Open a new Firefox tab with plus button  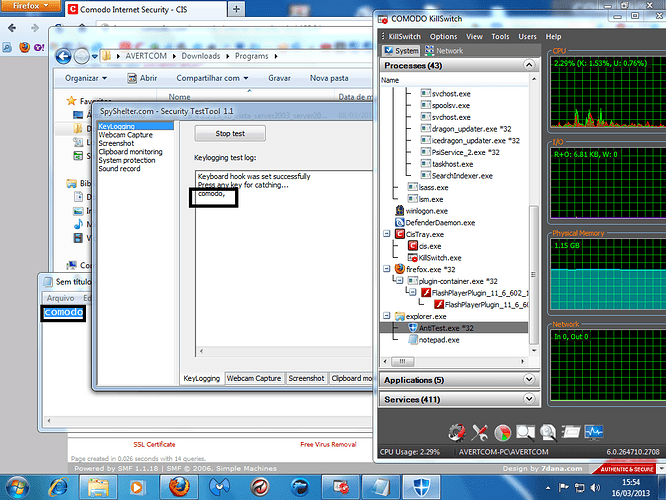(x=236, y=9)
